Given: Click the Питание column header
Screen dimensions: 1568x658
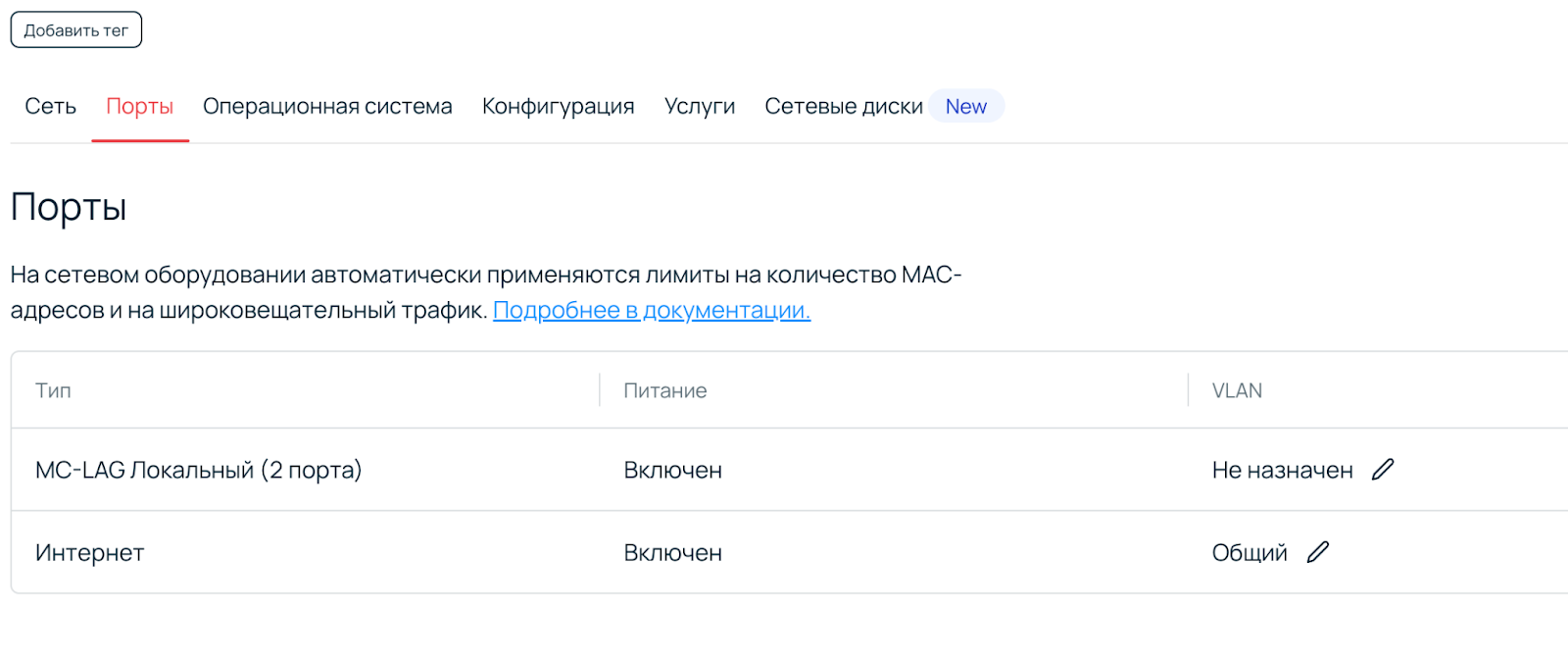Looking at the screenshot, I should (x=665, y=390).
